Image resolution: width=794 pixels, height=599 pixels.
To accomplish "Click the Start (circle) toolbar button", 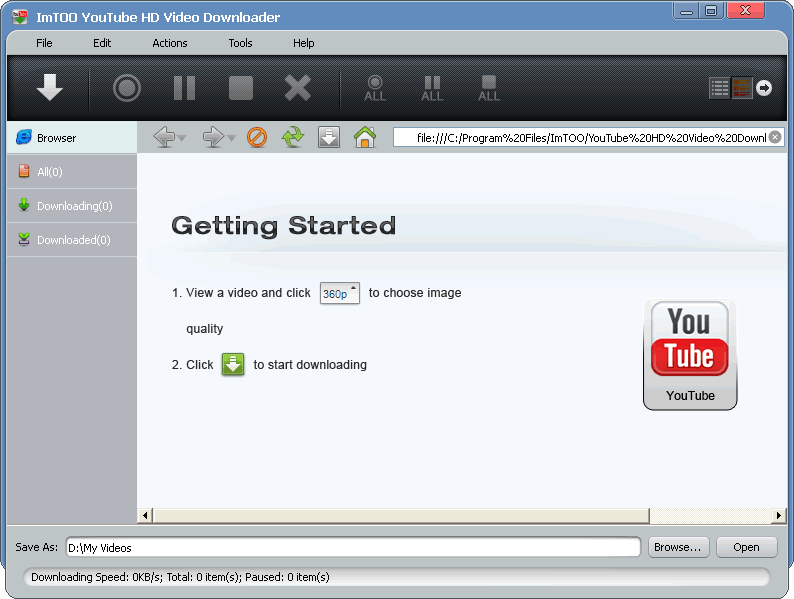I will point(127,88).
